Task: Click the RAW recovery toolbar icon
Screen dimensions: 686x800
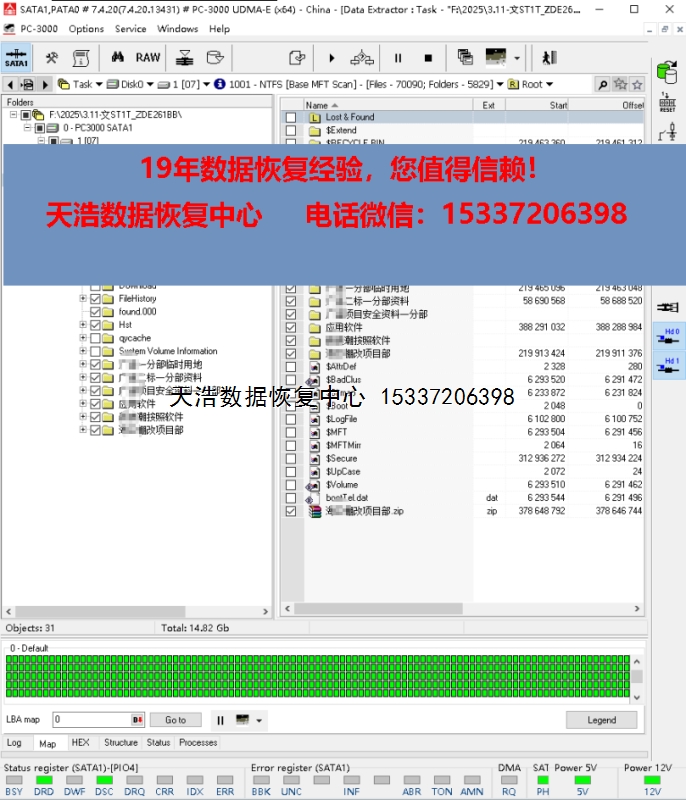Action: click(x=148, y=58)
